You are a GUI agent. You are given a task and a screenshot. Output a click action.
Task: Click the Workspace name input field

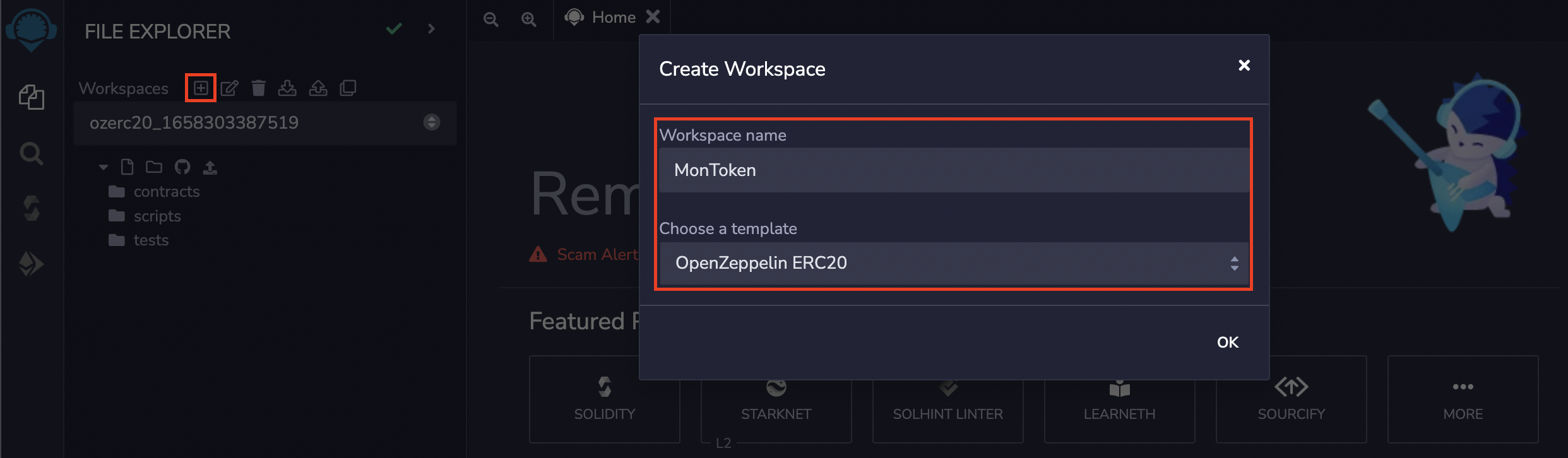(954, 170)
